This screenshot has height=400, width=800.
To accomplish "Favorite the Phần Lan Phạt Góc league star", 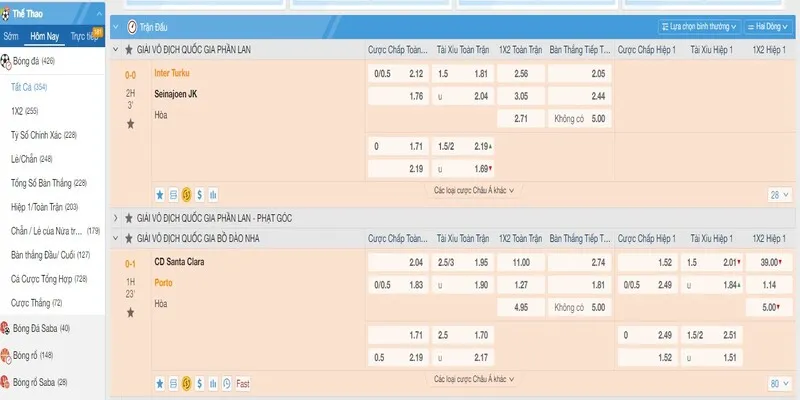I will click(x=129, y=218).
